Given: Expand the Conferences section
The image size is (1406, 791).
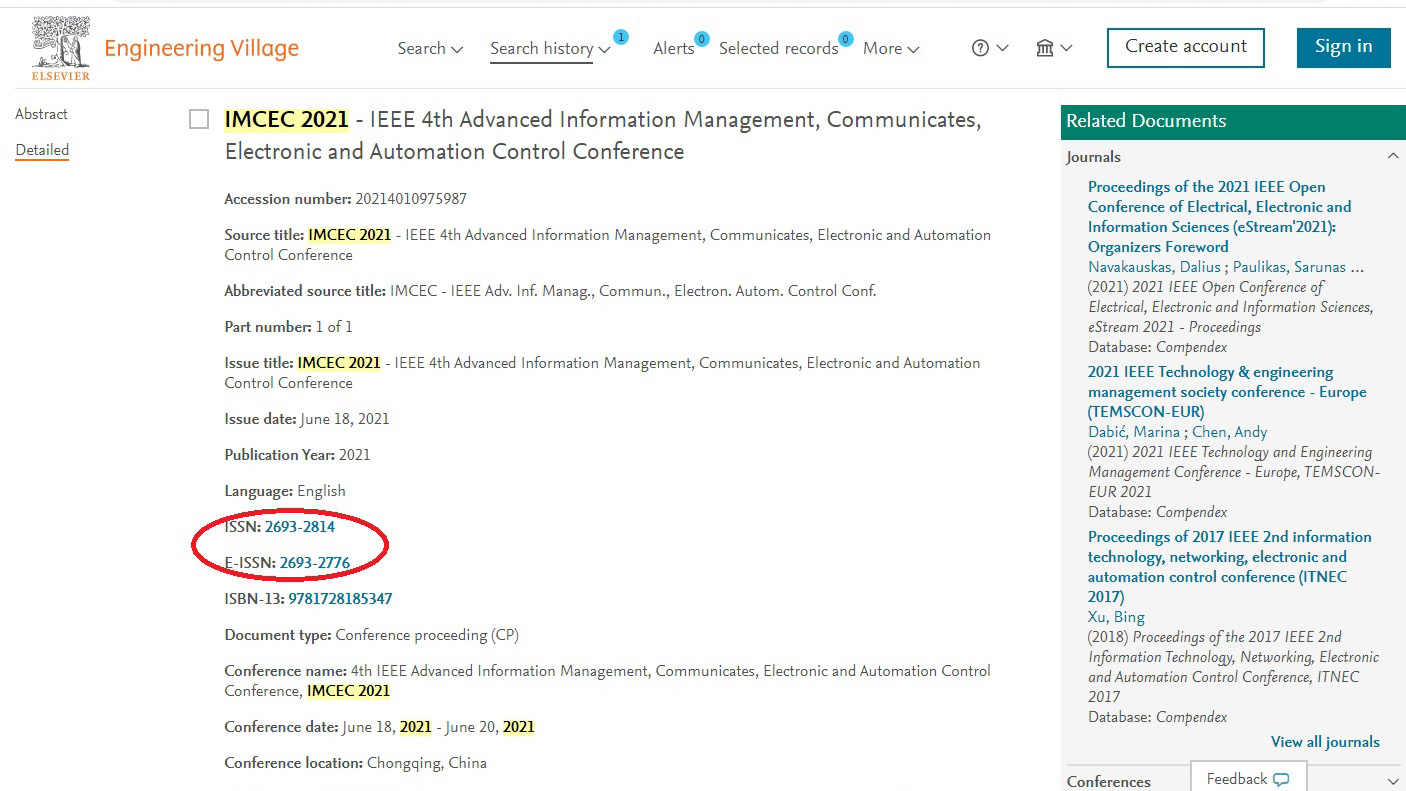Looking at the screenshot, I should pyautogui.click(x=1392, y=781).
